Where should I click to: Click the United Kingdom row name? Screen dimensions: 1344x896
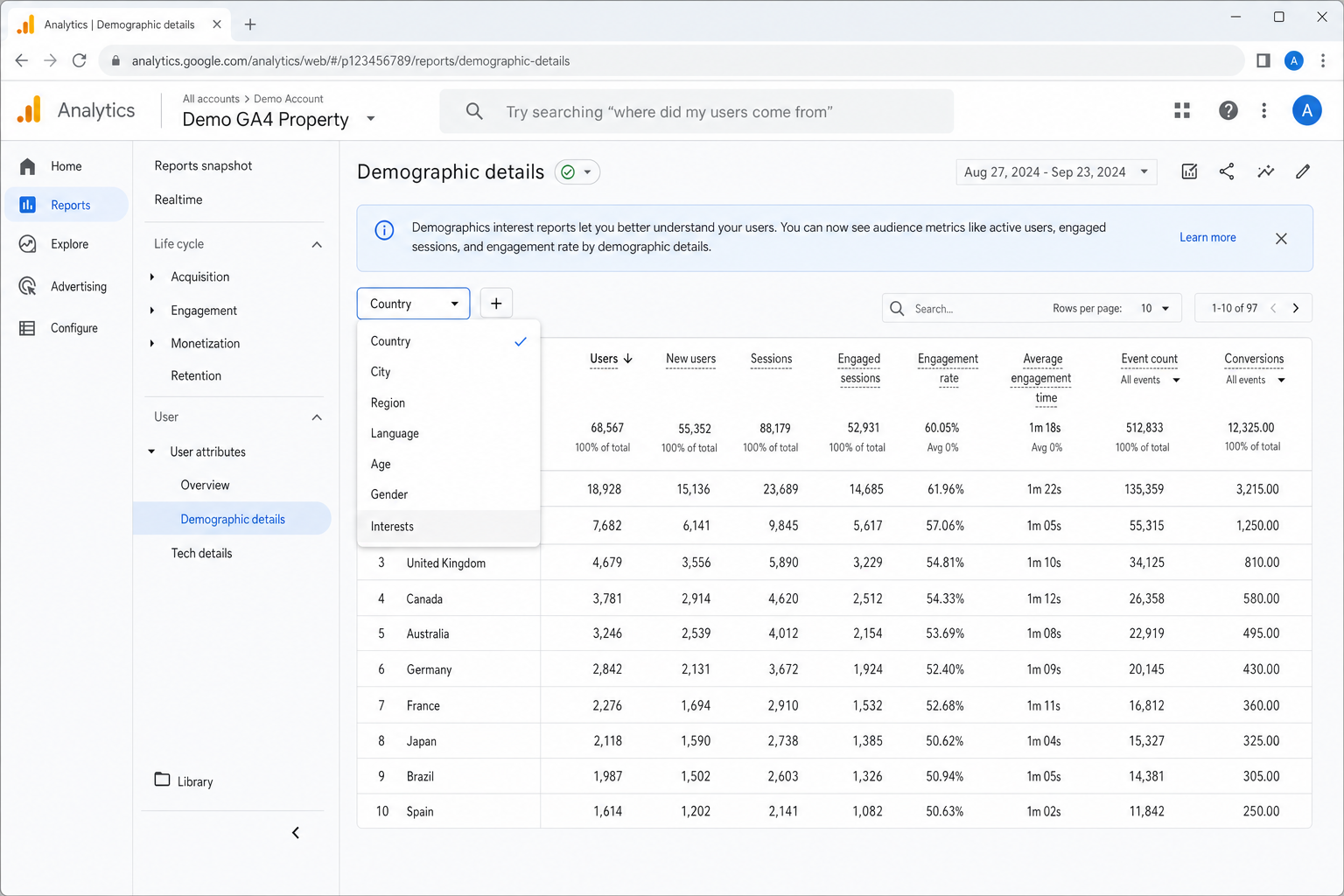click(445, 563)
